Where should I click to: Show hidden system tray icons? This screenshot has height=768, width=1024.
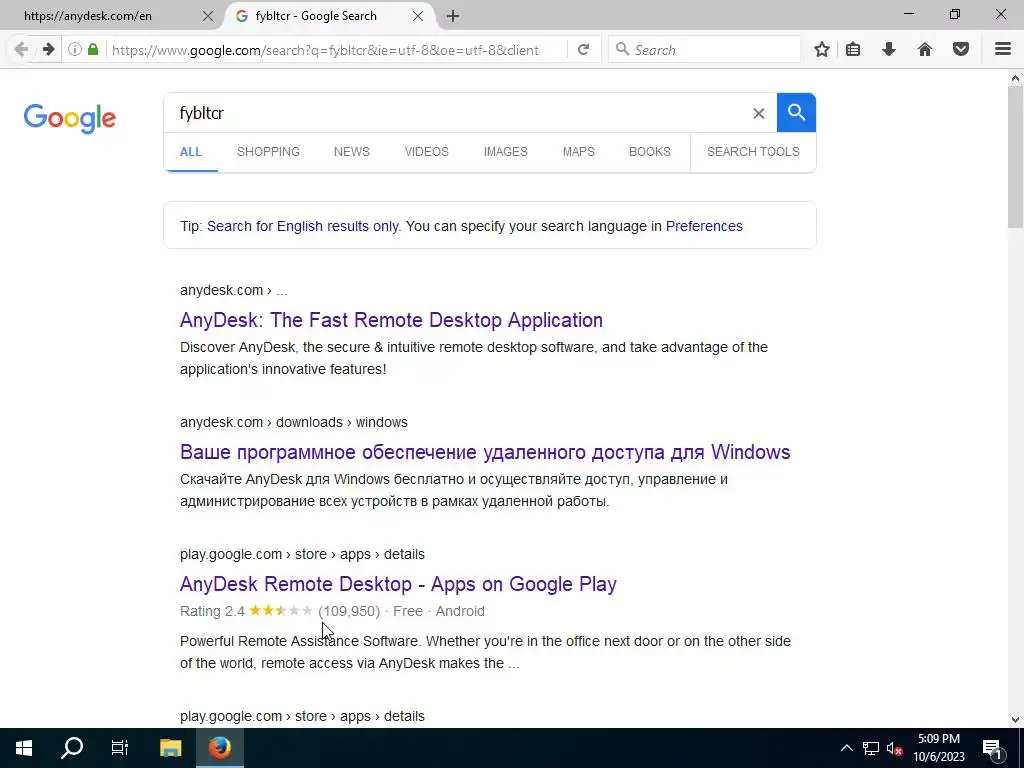click(x=846, y=748)
